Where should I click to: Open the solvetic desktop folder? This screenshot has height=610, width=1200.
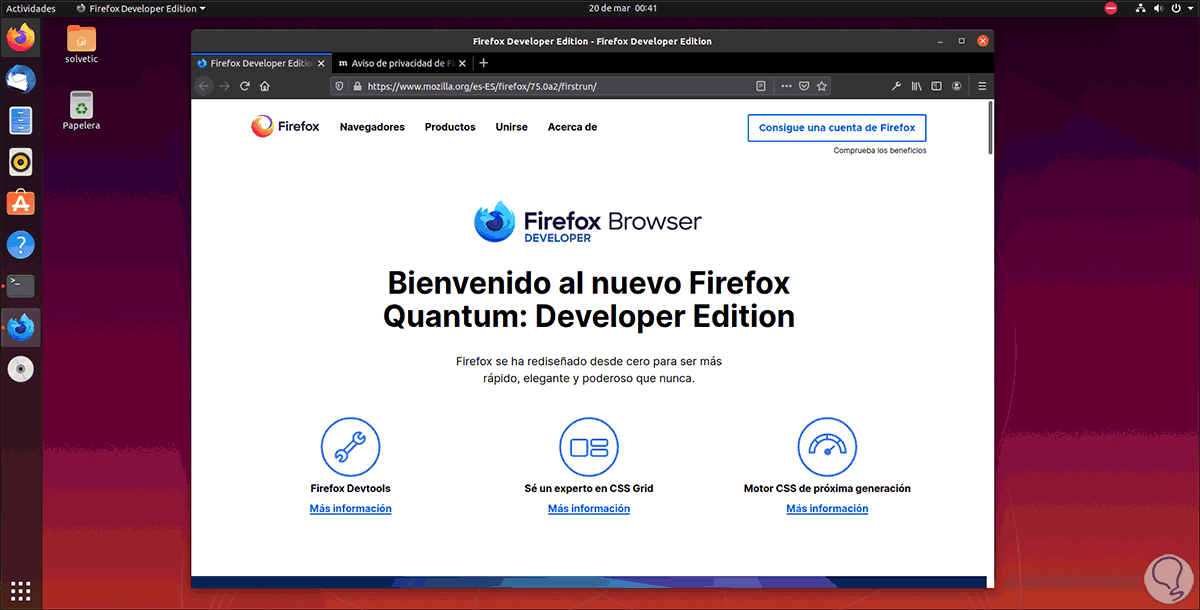pyautogui.click(x=81, y=44)
